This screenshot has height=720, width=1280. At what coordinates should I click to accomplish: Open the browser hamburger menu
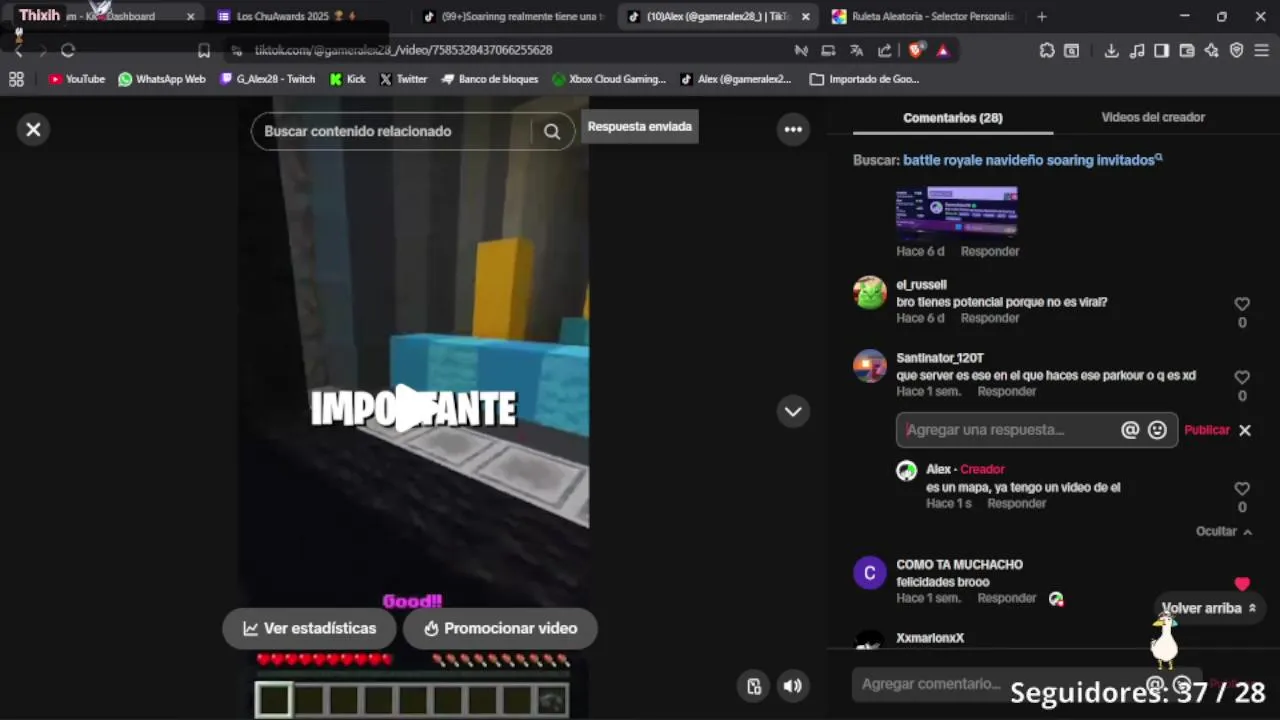tap(1261, 50)
